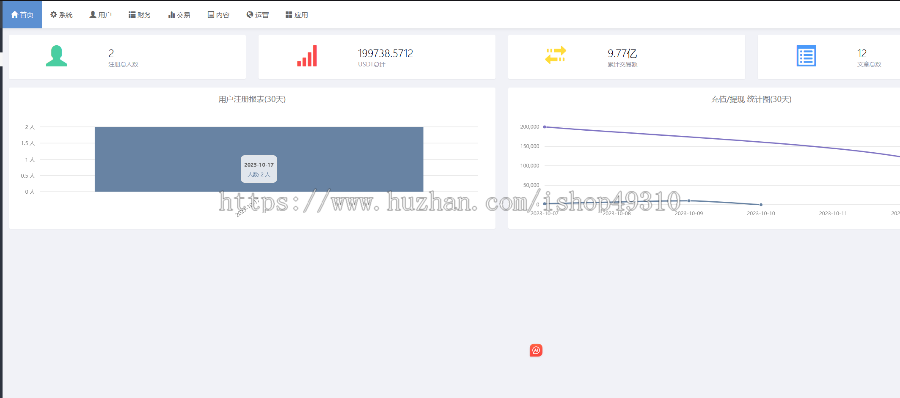
Task: Click the "2023-10-11" x-axis date label
Action: (833, 212)
